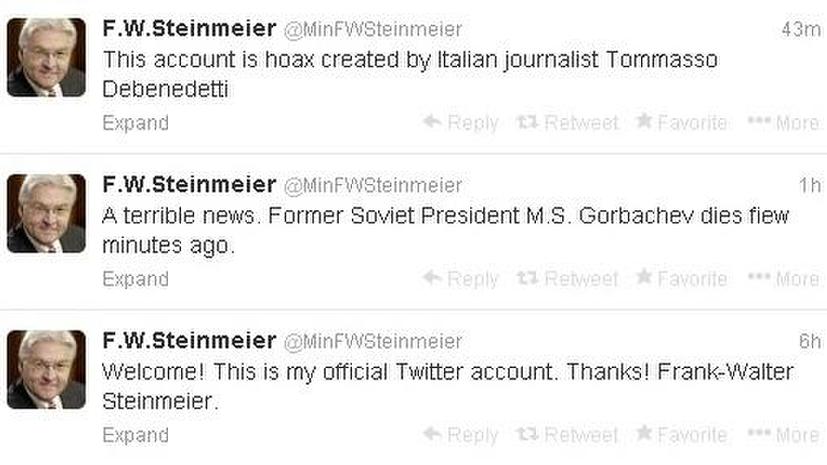Reply to the hoax account tweet
The width and height of the screenshot is (827, 465).
click(460, 122)
